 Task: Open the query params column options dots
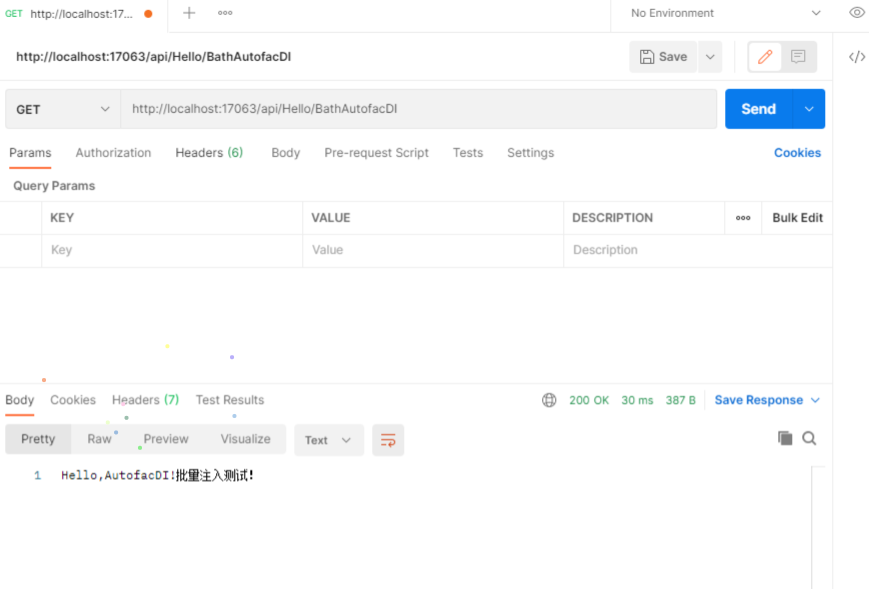tap(743, 218)
